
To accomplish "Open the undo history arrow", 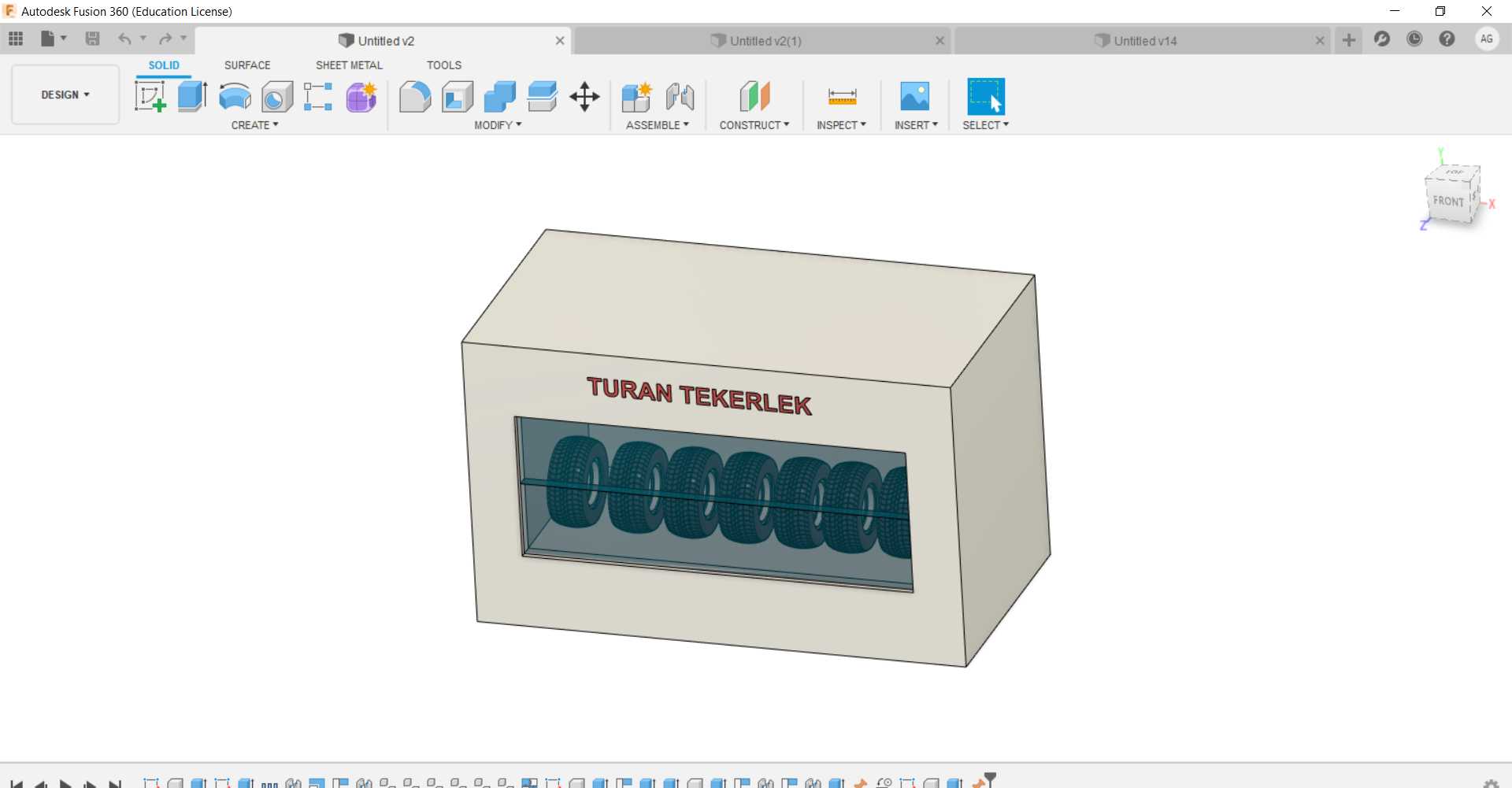I will [x=143, y=39].
